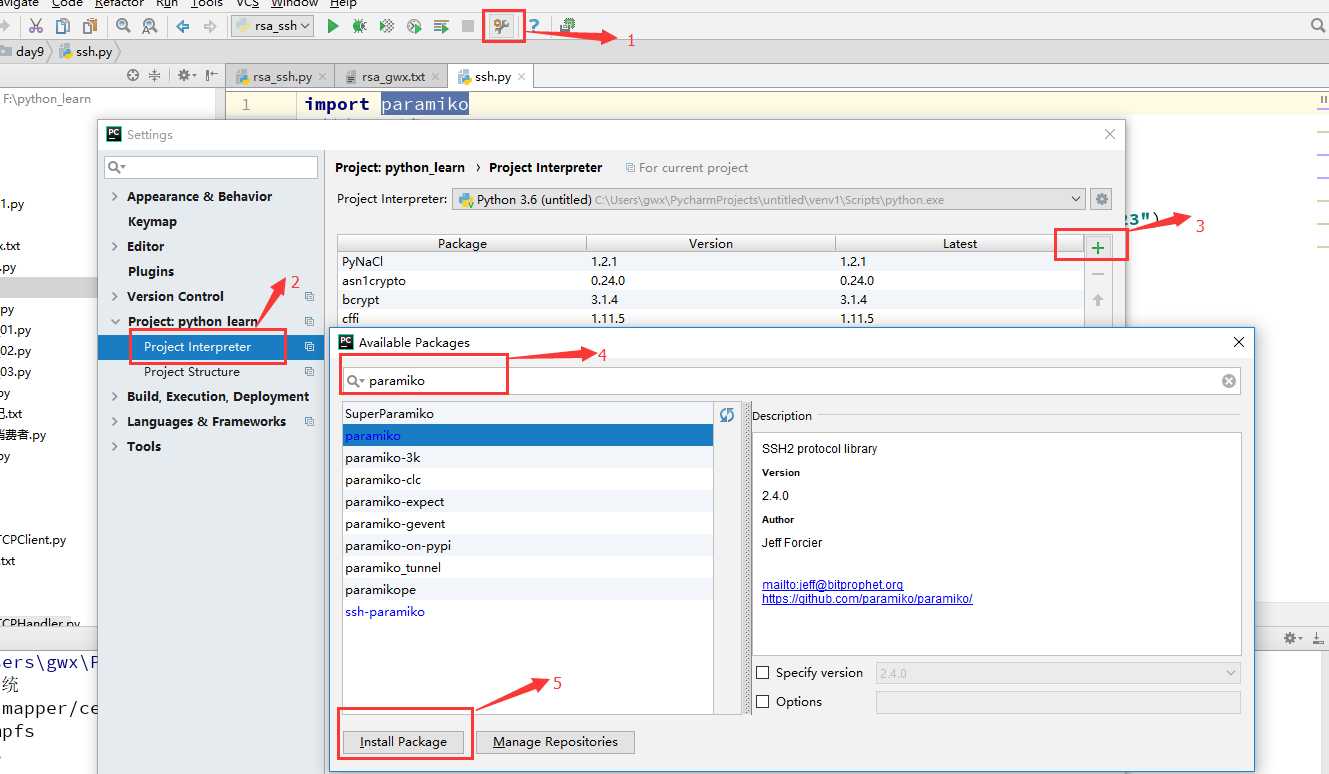Open the Specify version dropdown

(1058, 673)
